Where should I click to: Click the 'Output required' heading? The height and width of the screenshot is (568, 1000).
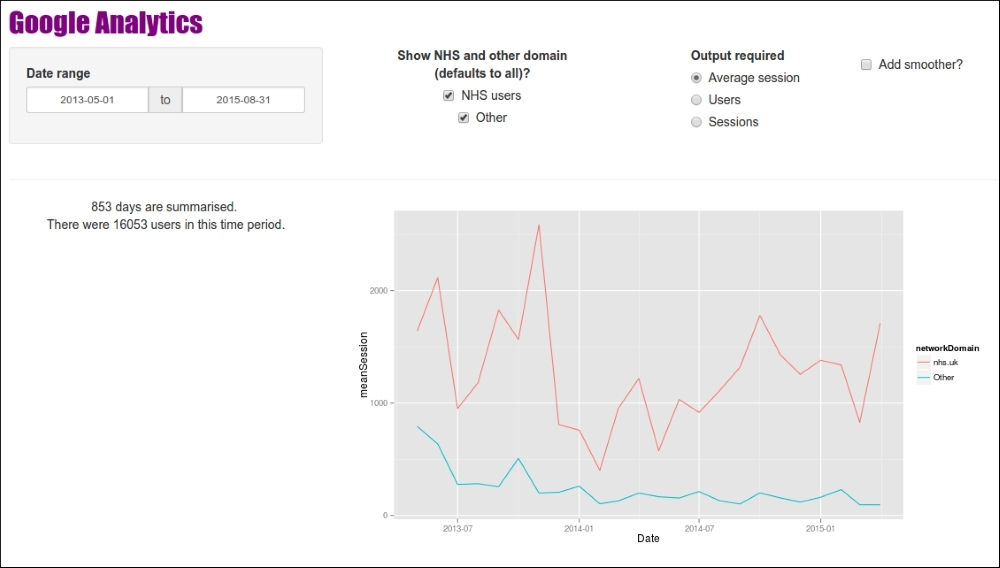point(737,55)
